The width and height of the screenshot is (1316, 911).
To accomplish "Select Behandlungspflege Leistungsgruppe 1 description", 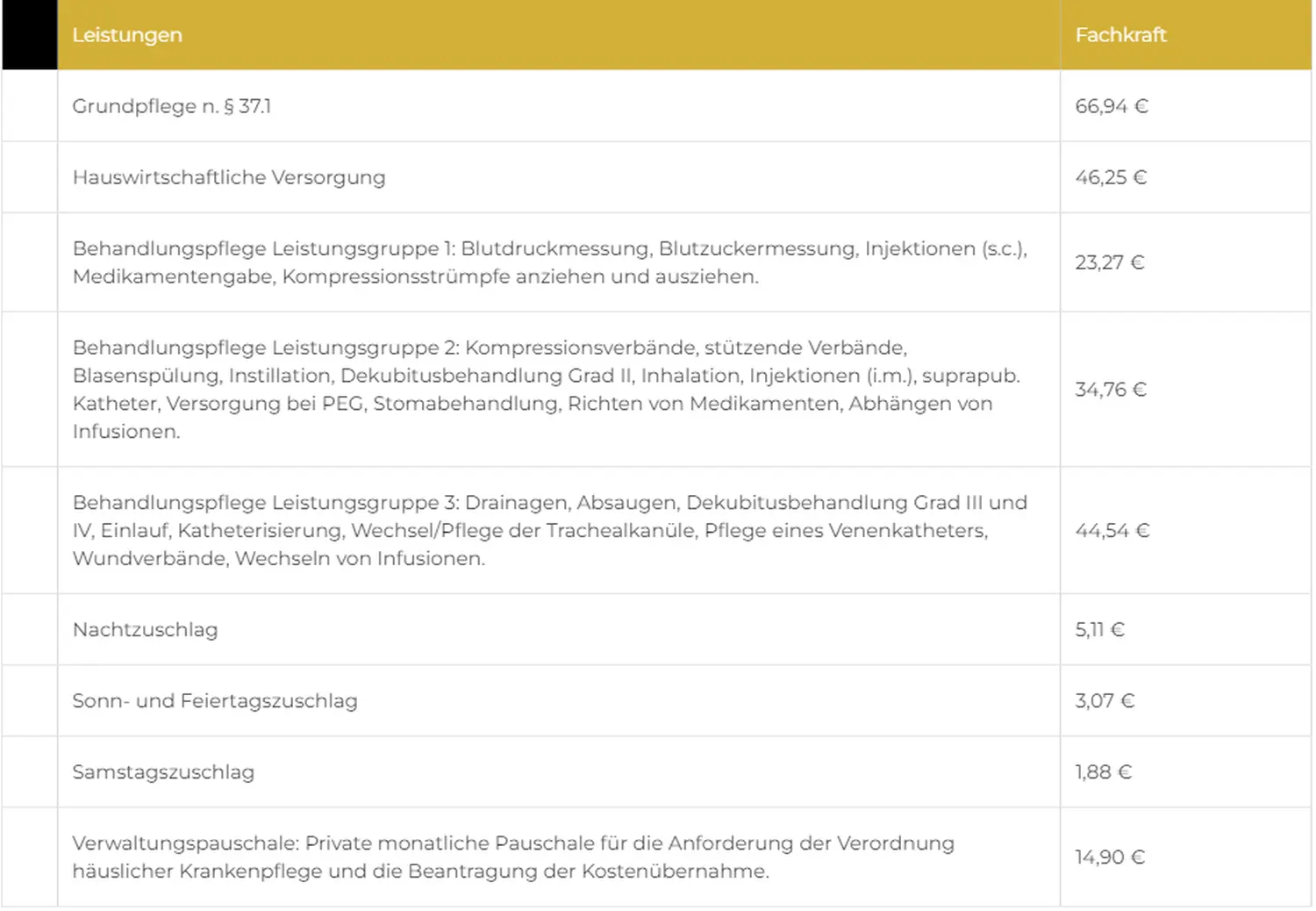I will [550, 262].
